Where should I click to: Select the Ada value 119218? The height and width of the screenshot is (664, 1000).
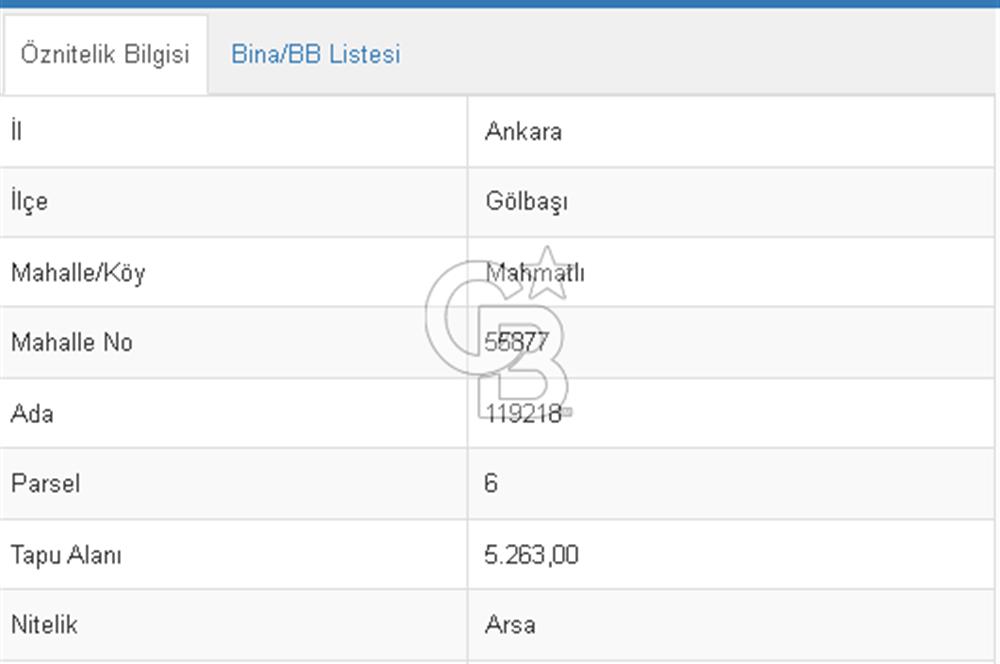click(x=524, y=413)
